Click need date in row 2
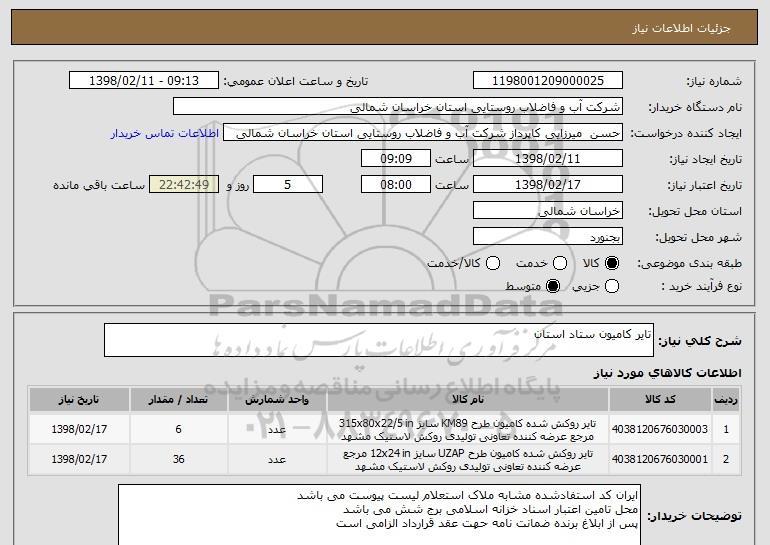The image size is (770, 545). 79,460
